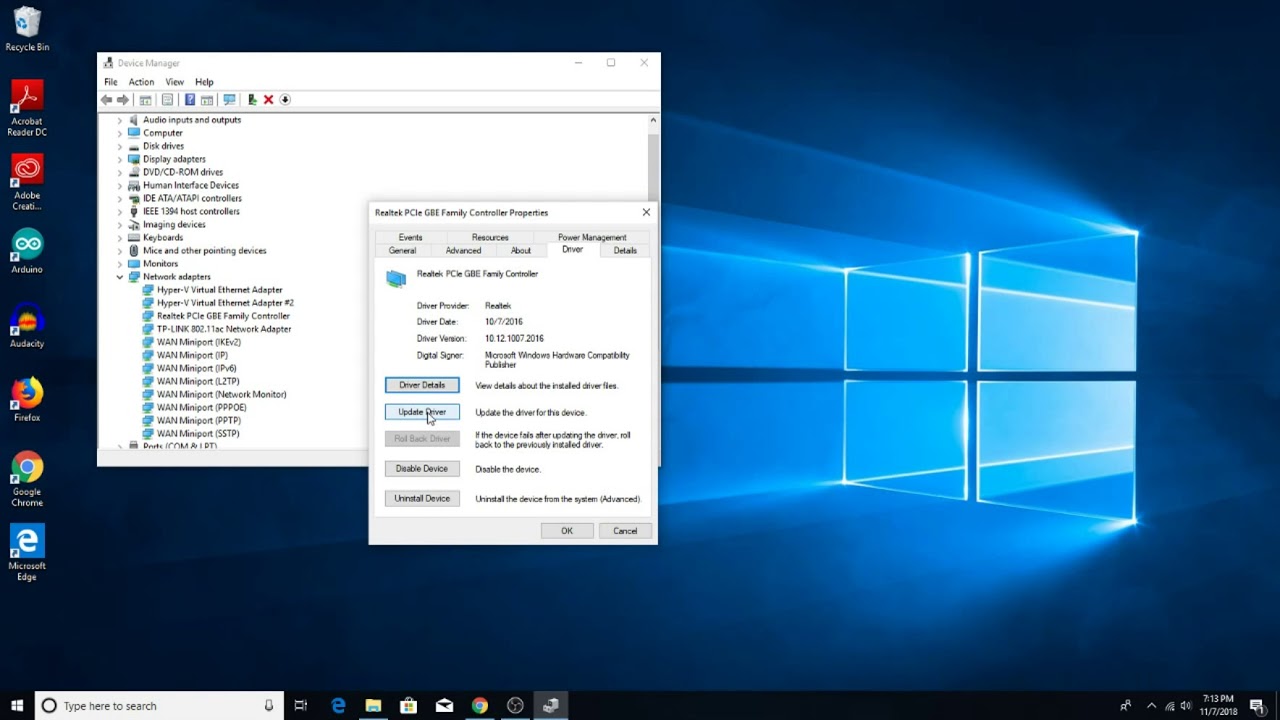Image resolution: width=1280 pixels, height=720 pixels.
Task: Select TP-LINK 802.11ac Network Adapter
Action: coord(224,329)
